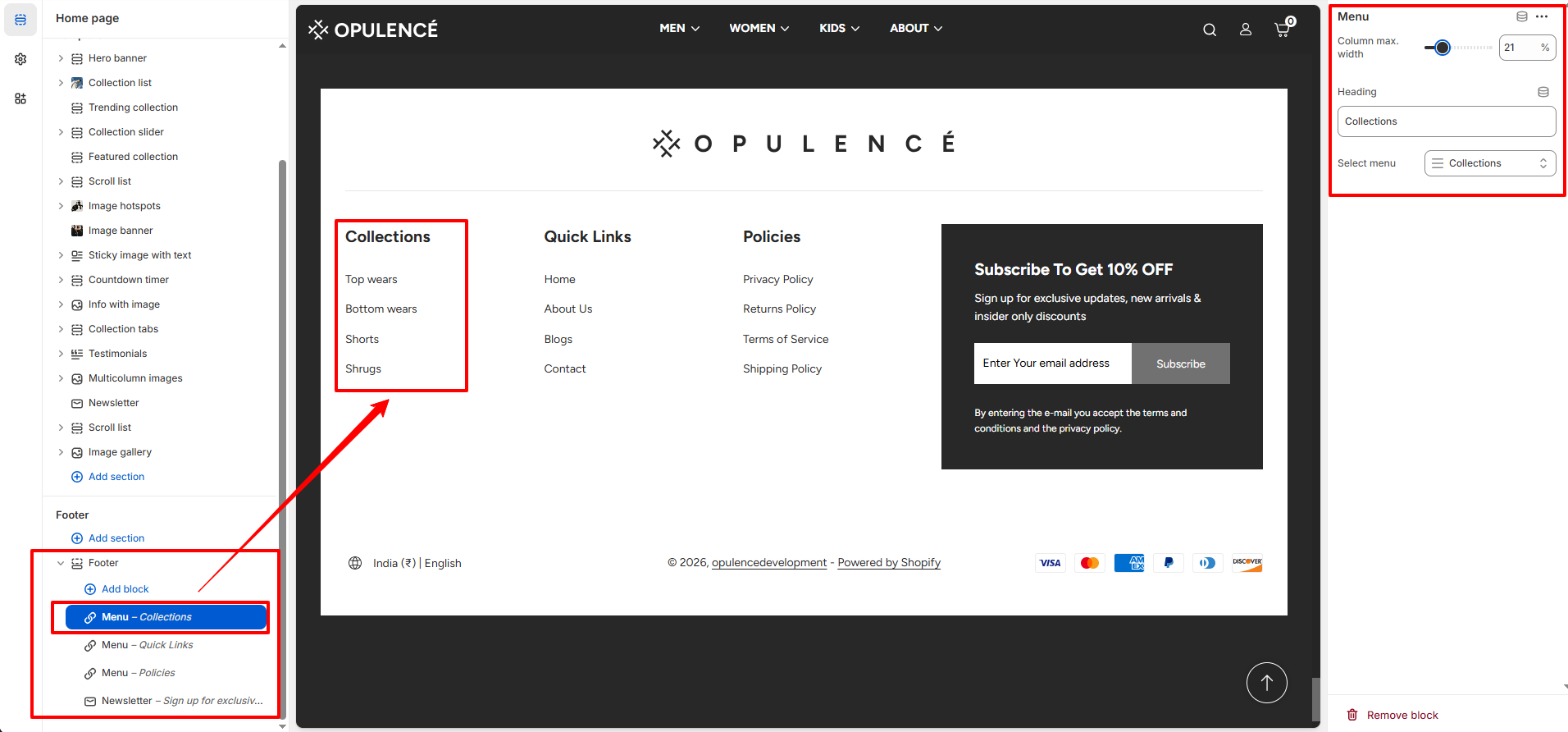This screenshot has height=732, width=1568.
Task: Expand the Collection slider section
Action: (x=61, y=132)
